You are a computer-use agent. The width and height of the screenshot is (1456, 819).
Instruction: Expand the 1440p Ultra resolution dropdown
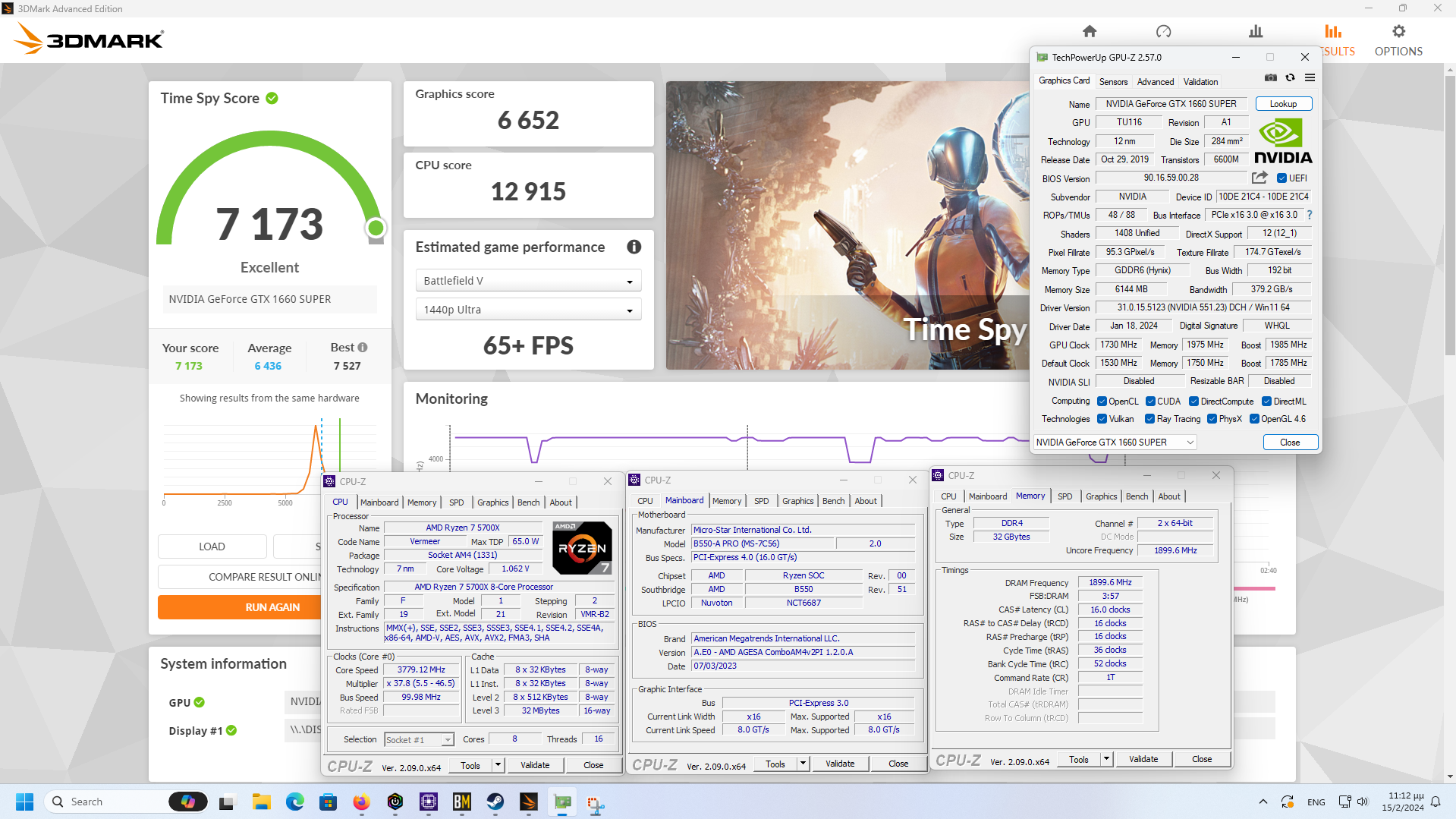pos(528,310)
